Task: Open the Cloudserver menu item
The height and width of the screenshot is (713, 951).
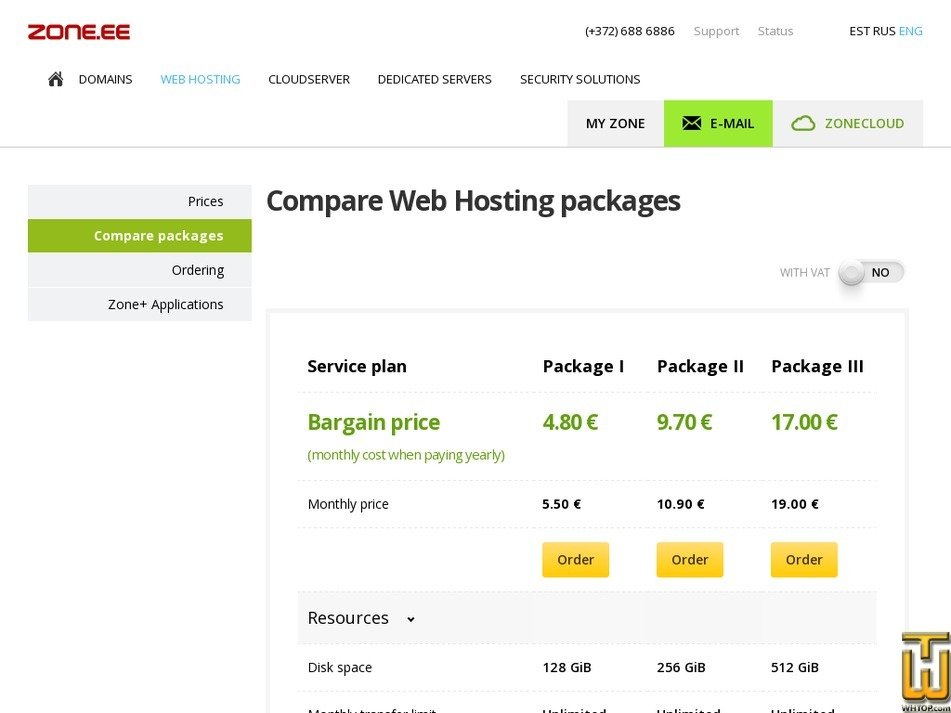Action: pyautogui.click(x=309, y=79)
